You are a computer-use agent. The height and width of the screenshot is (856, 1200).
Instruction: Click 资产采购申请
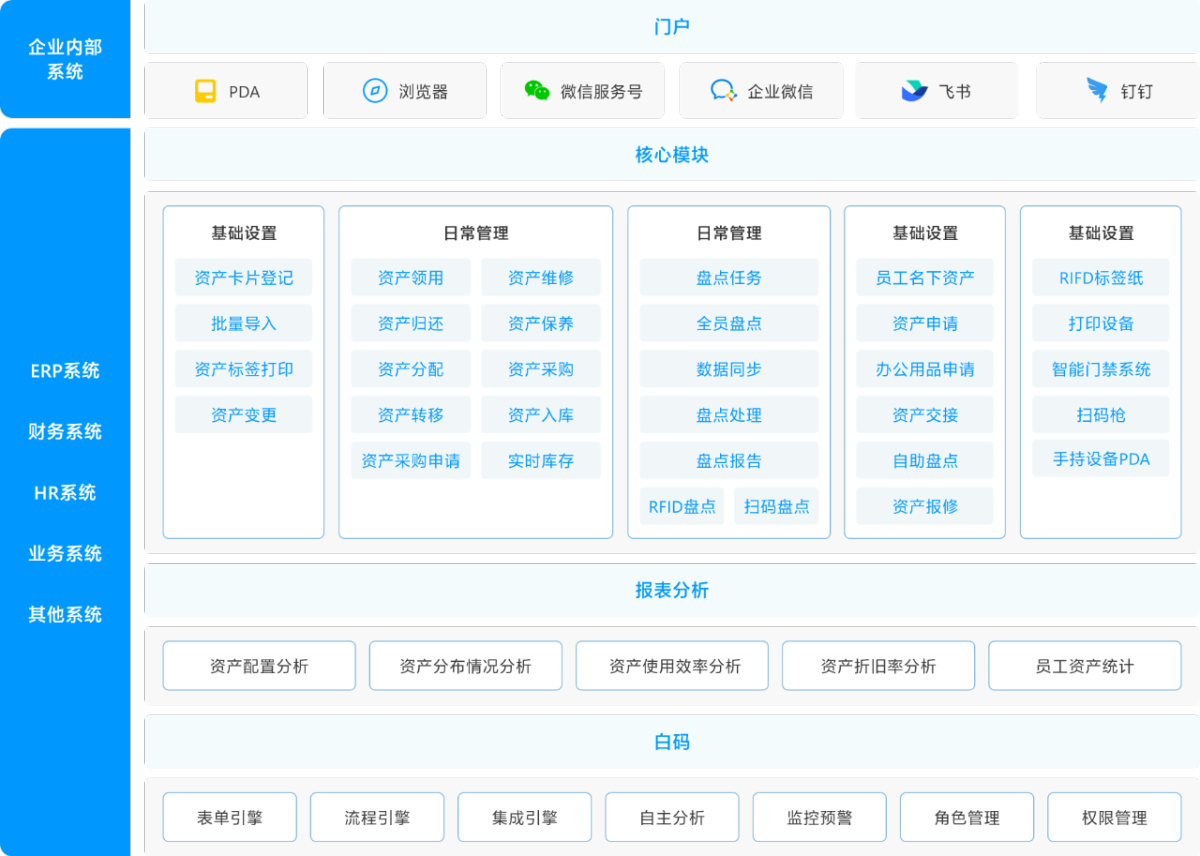(411, 461)
